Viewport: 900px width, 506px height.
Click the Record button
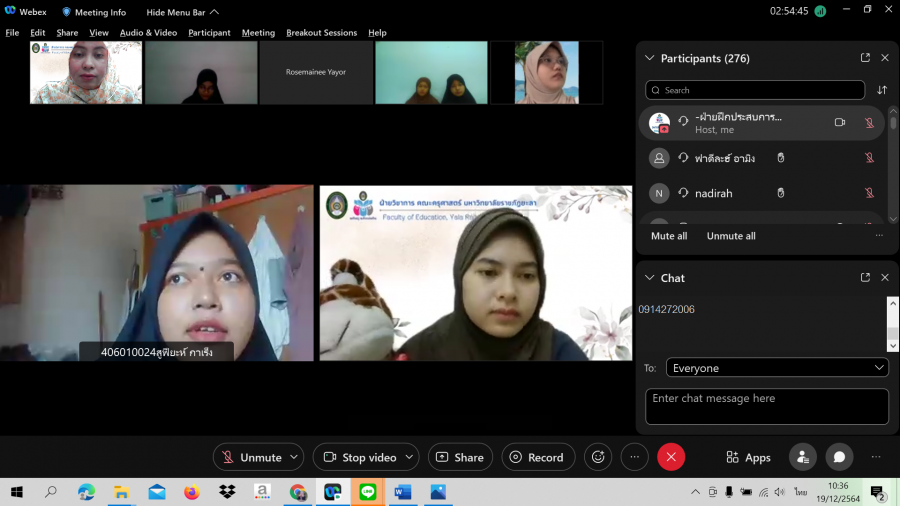point(537,457)
